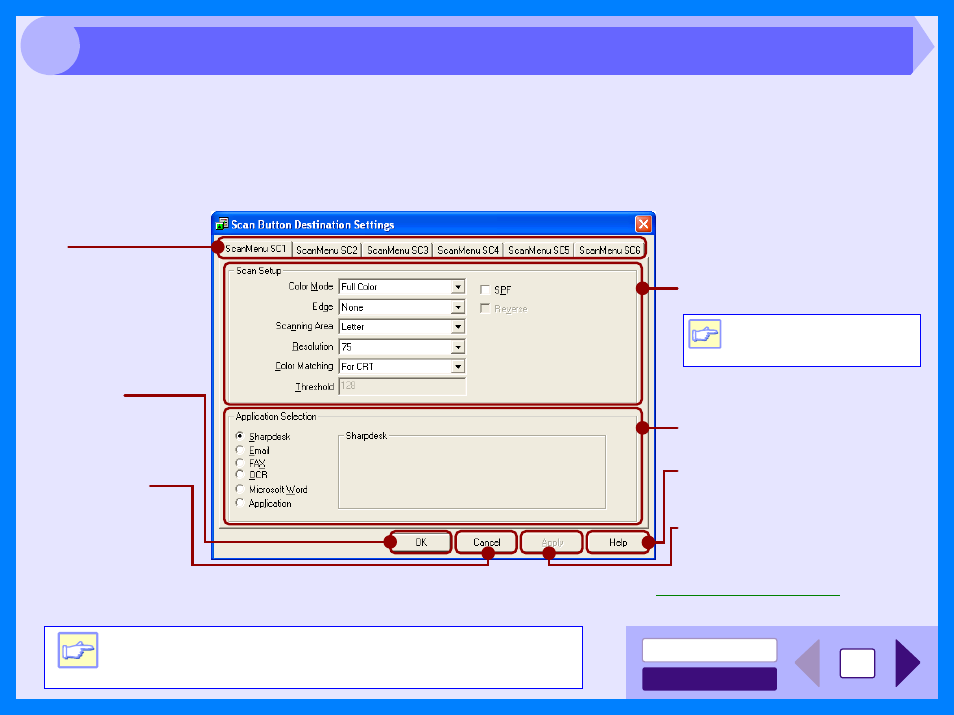This screenshot has height=715, width=954.
Task: Click the green underlined link
Action: tap(748, 595)
